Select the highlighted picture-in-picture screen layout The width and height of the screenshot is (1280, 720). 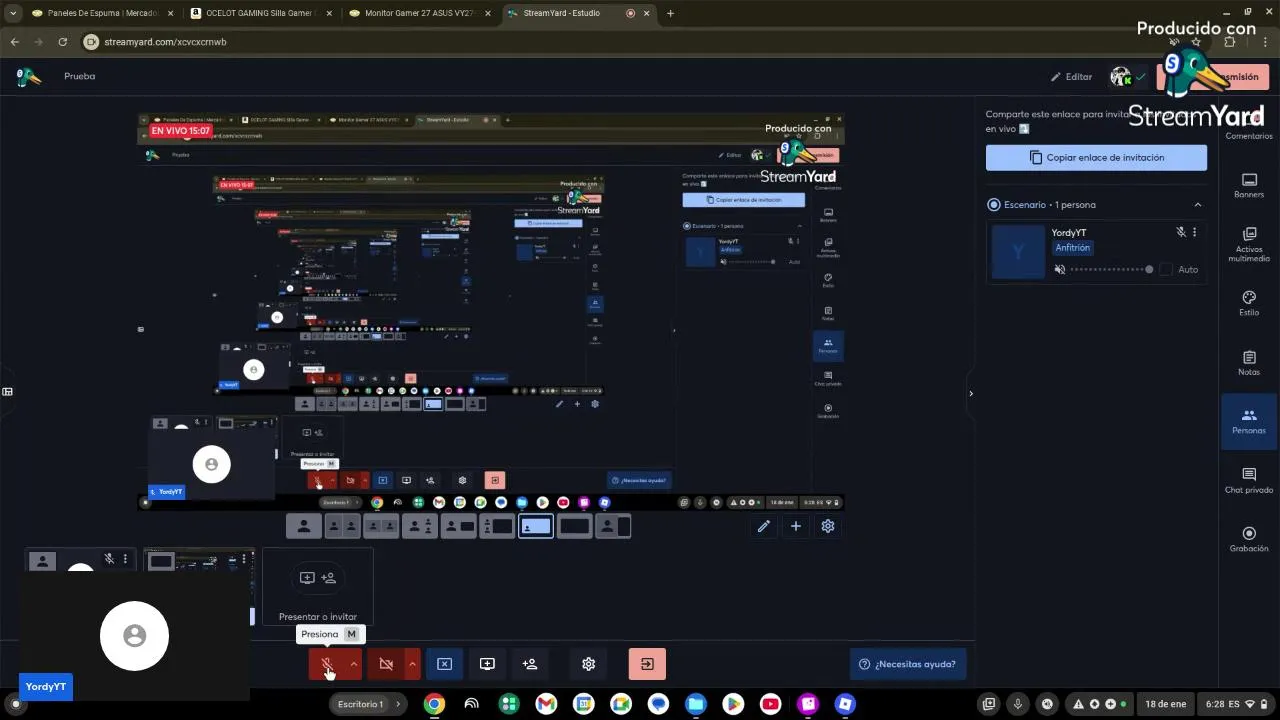(x=536, y=526)
